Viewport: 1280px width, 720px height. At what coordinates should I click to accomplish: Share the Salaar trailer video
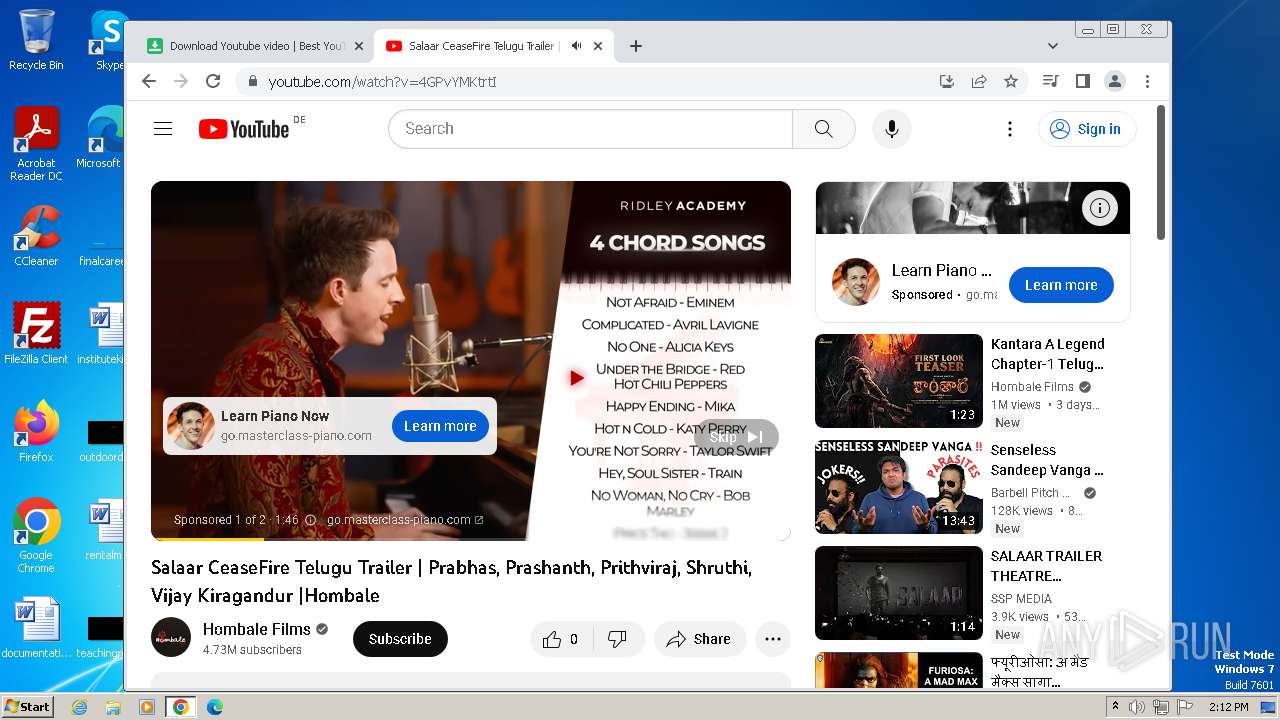[700, 639]
